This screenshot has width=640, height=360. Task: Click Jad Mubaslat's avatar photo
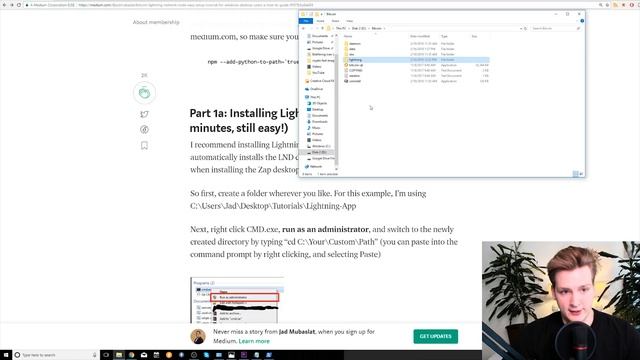198,336
